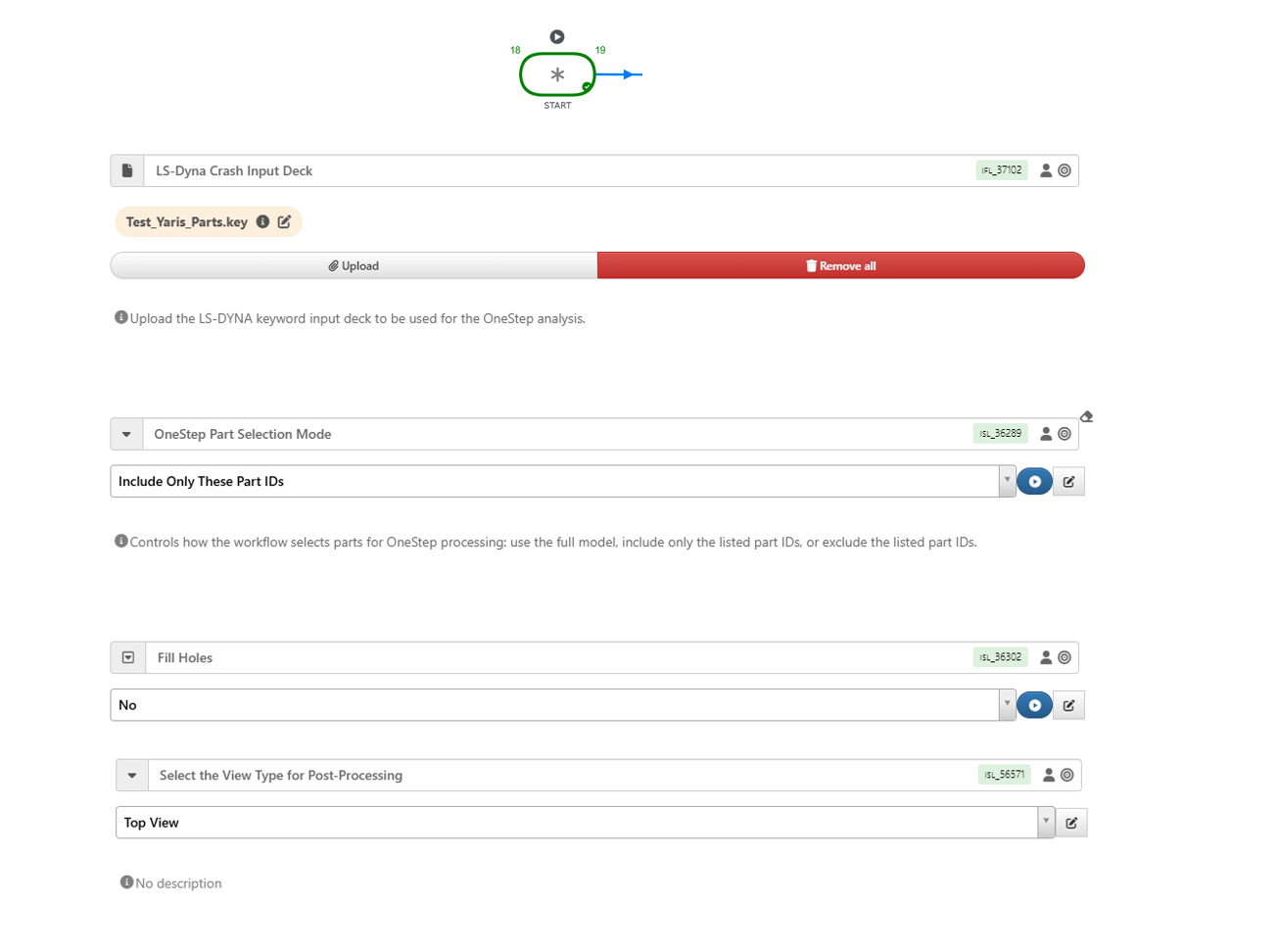
Task: Click the file icon left of LS-Dyna Crash Input Deck
Action: pyautogui.click(x=127, y=170)
